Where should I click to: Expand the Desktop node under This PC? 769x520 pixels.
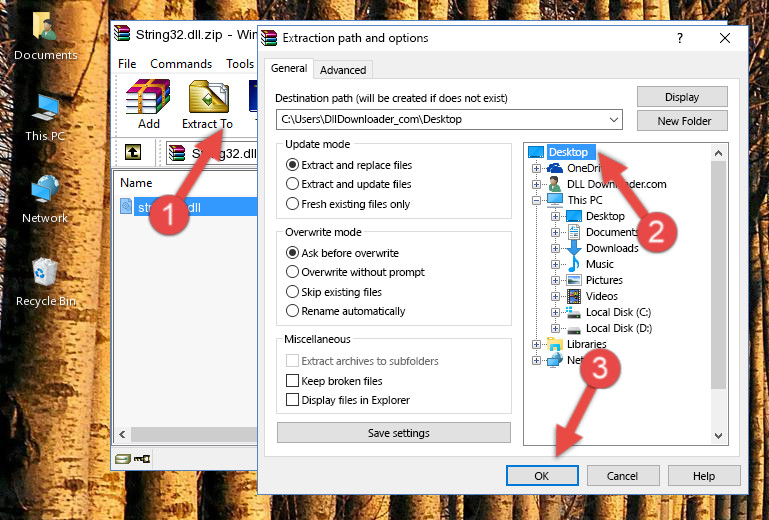pyautogui.click(x=555, y=216)
